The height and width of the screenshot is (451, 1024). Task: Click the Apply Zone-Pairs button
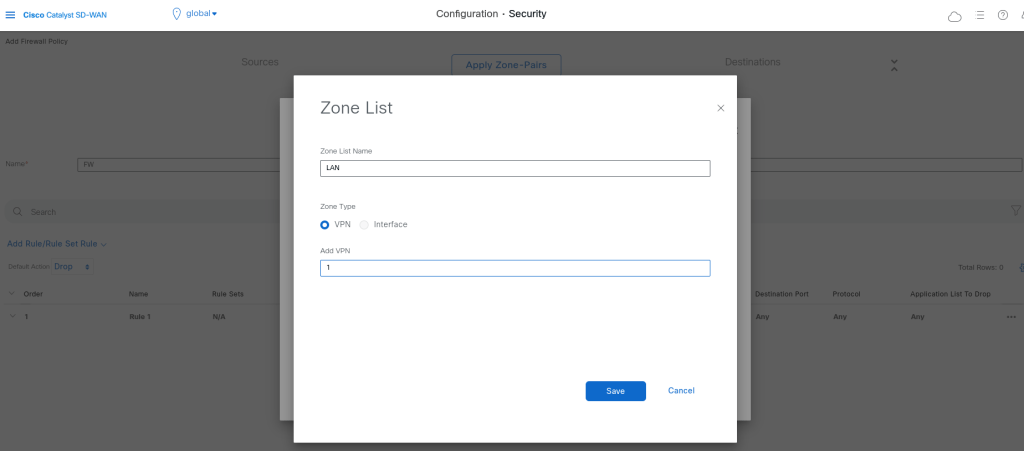506,65
